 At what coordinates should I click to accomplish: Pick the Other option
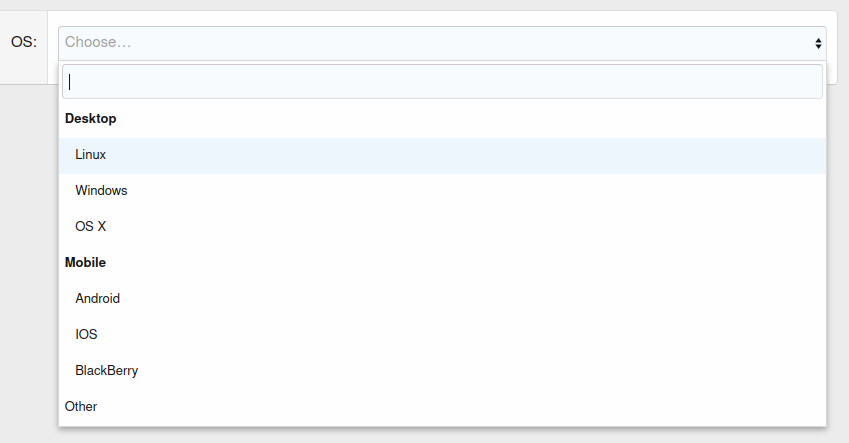[81, 407]
